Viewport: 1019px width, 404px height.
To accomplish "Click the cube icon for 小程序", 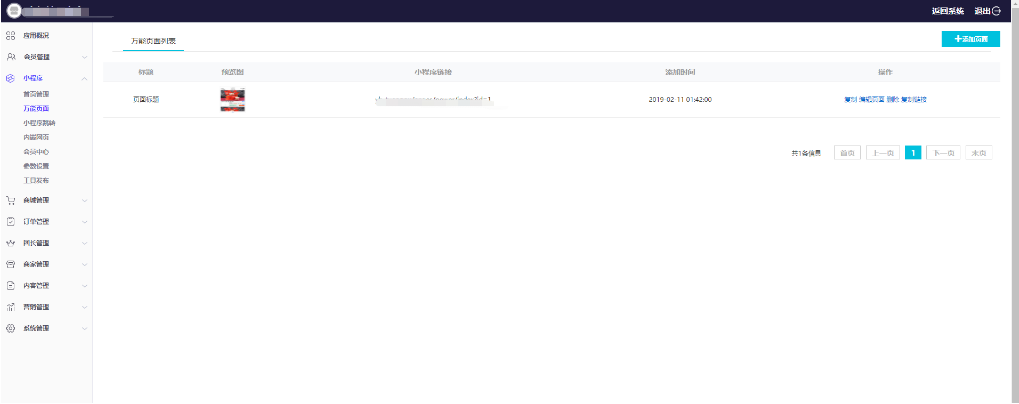I will tap(10, 79).
